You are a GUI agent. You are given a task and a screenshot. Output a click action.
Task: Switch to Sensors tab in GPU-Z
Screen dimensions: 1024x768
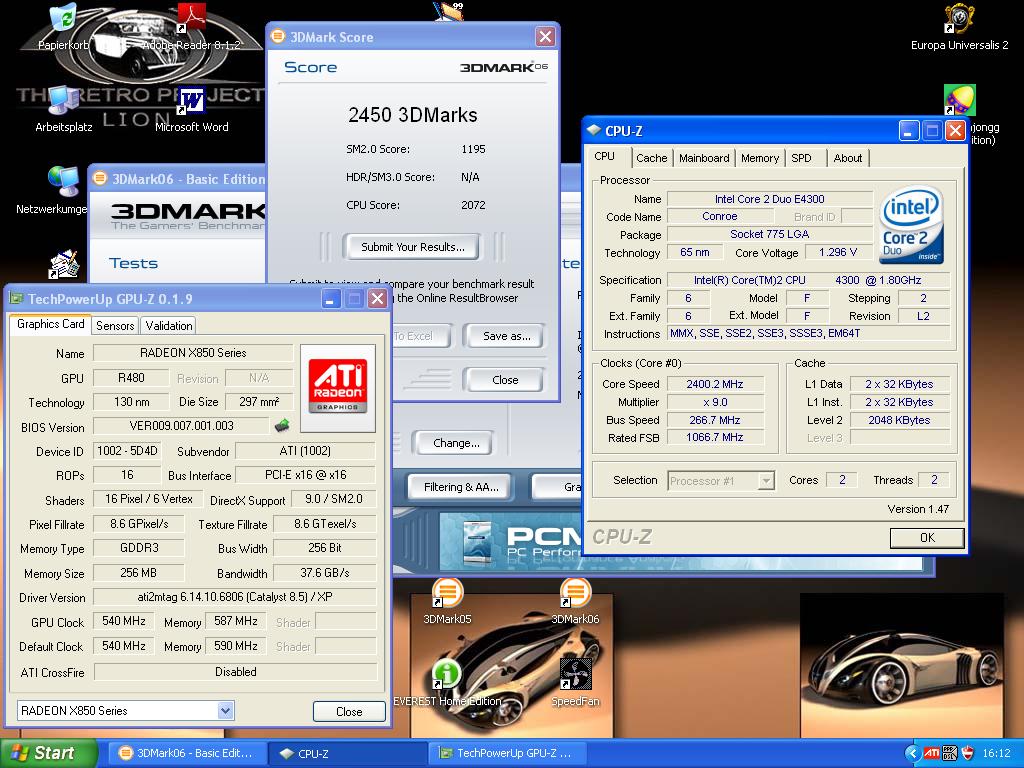coord(115,325)
